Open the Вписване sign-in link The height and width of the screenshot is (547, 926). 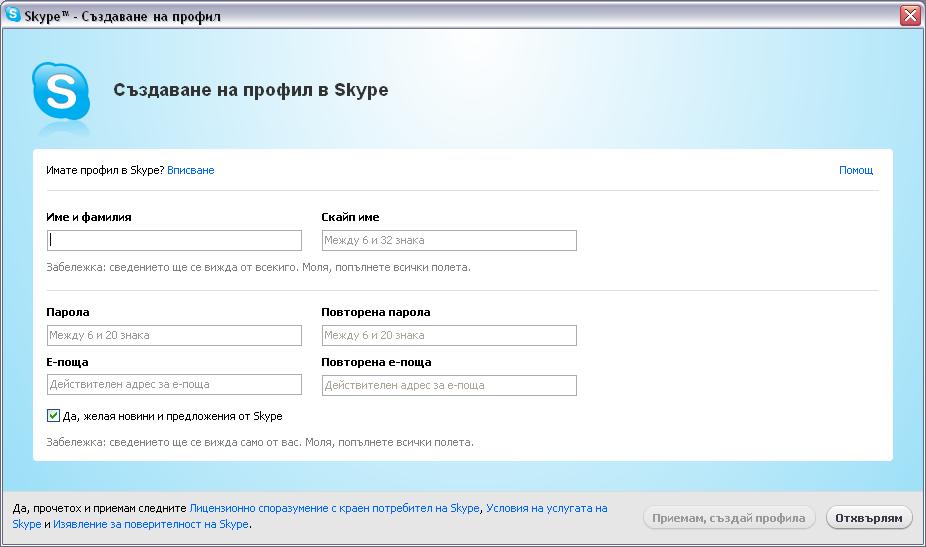pos(190,170)
